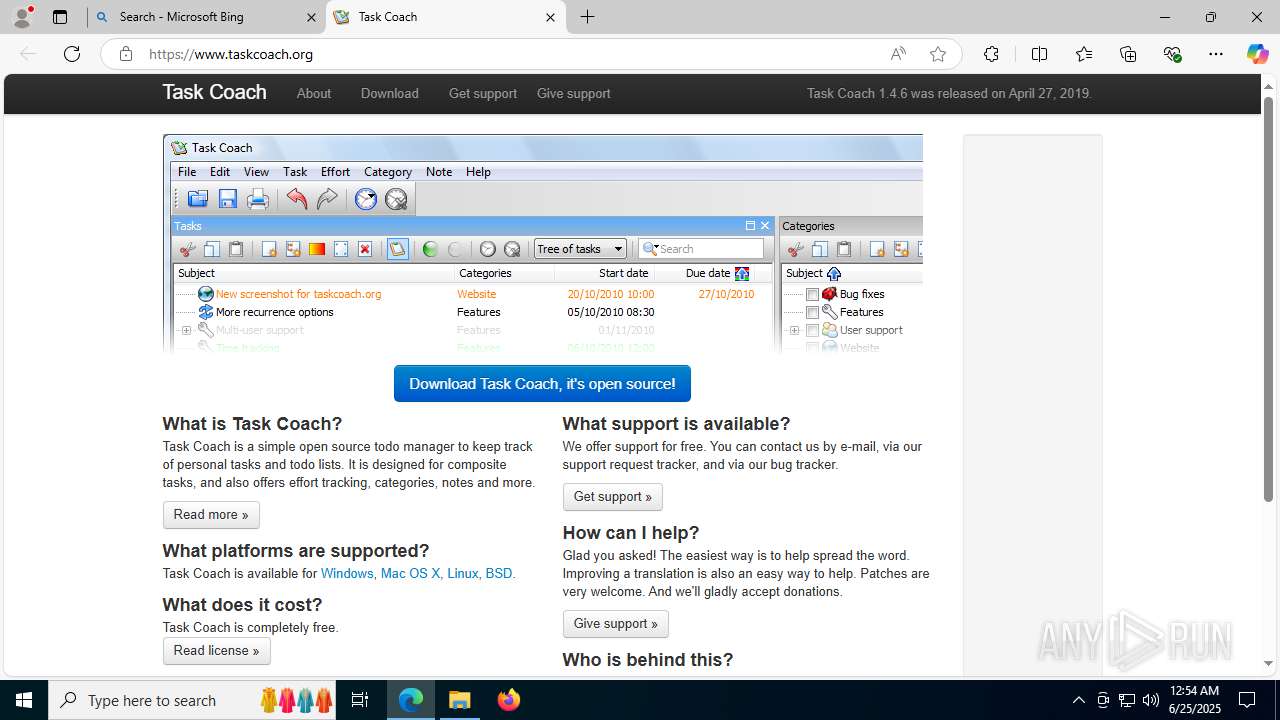The image size is (1280, 720).
Task: Open Task View on taskbar
Action: click(360, 700)
